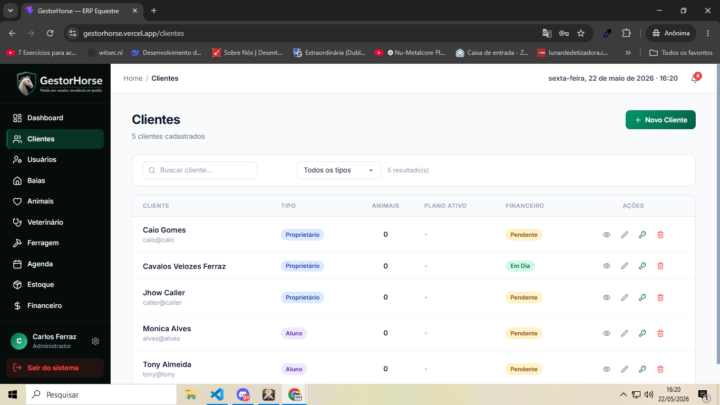This screenshot has width=720, height=405.
Task: Click Carlos Ferraz user profile name
Action: (x=54, y=337)
